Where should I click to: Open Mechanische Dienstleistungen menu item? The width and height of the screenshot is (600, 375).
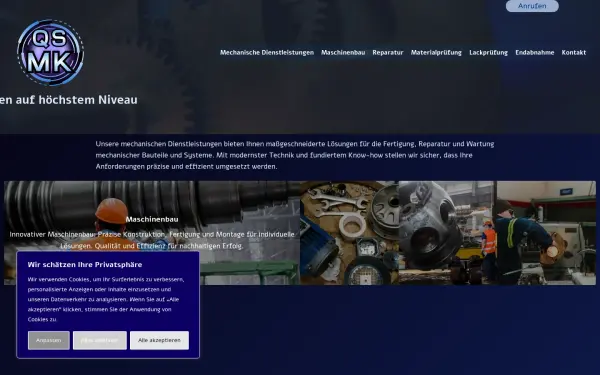(267, 52)
